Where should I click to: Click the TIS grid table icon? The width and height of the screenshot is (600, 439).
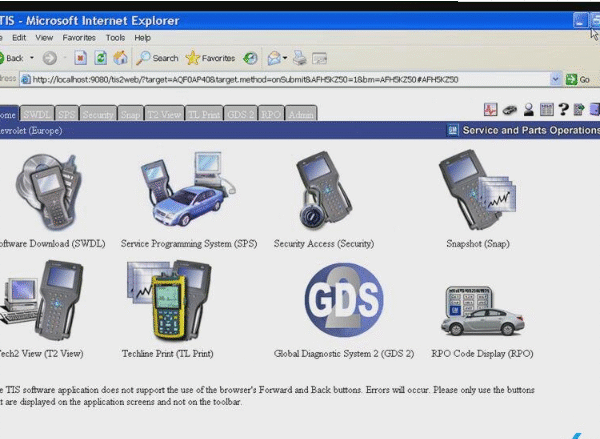(x=546, y=109)
